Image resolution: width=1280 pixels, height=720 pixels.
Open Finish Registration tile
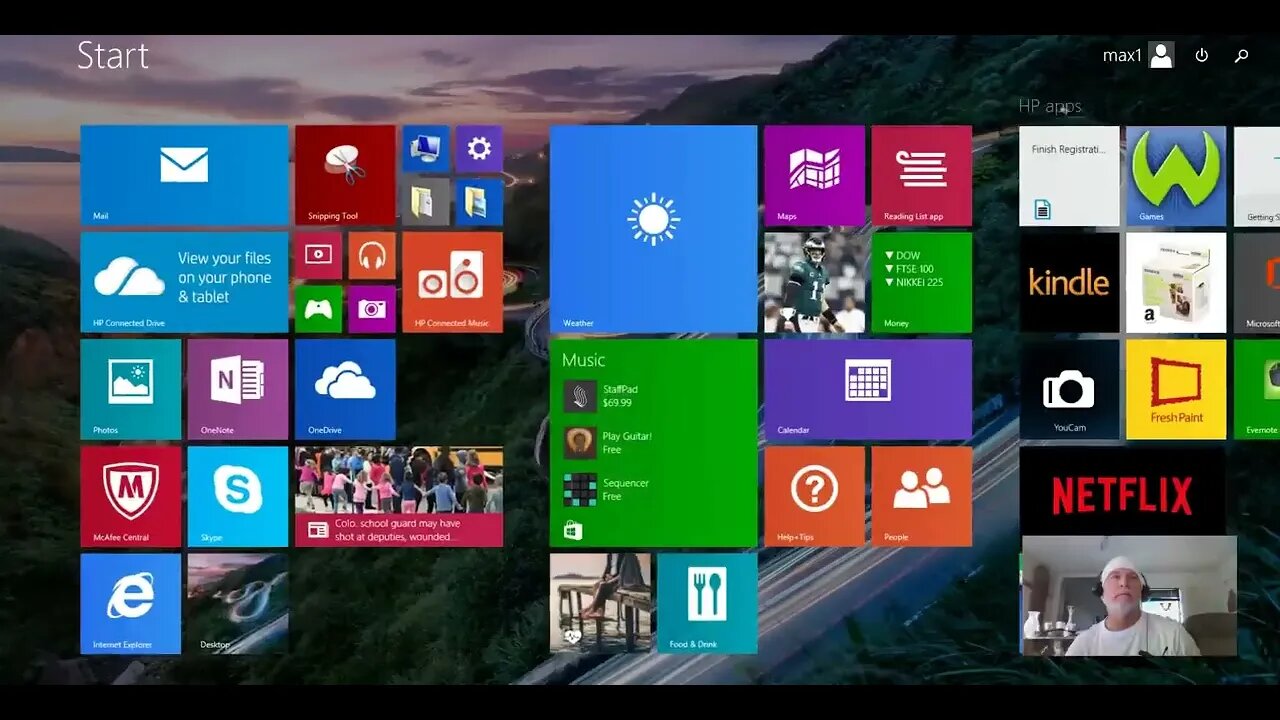(1069, 176)
